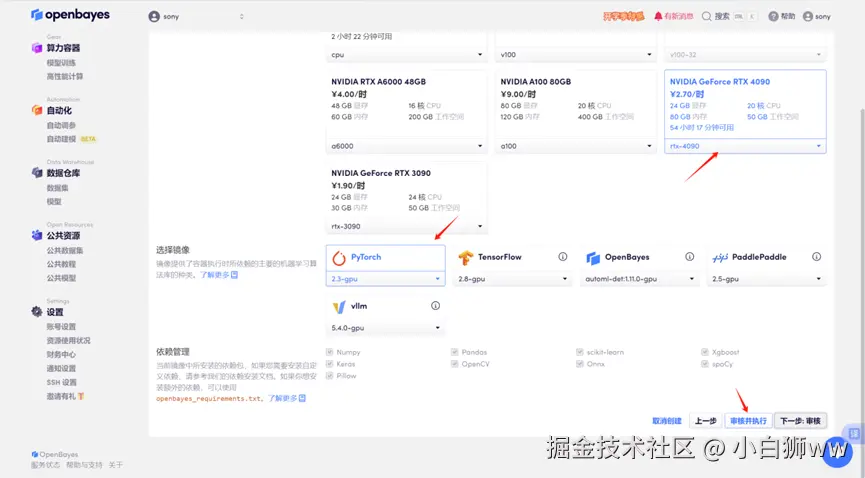The width and height of the screenshot is (865, 478).
Task: Select the OpenBayes image logo icon
Action: click(x=593, y=258)
